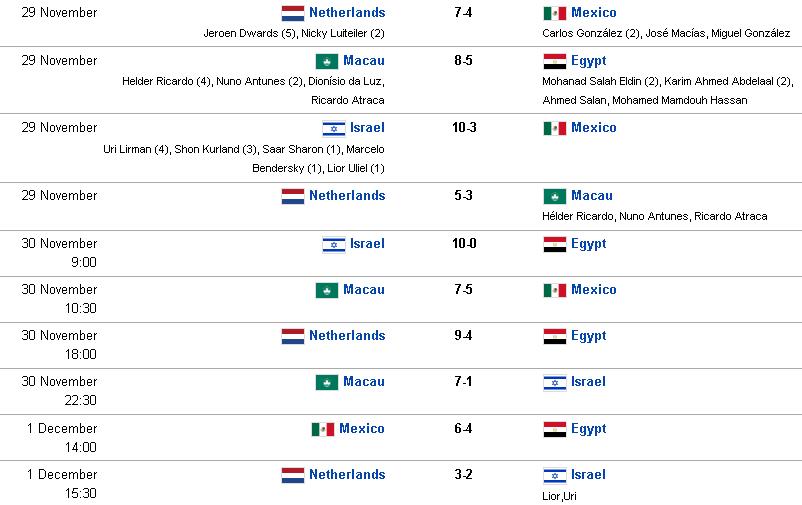
Task: Open the Egypt link in the 8-5 match
Action: coord(588,61)
